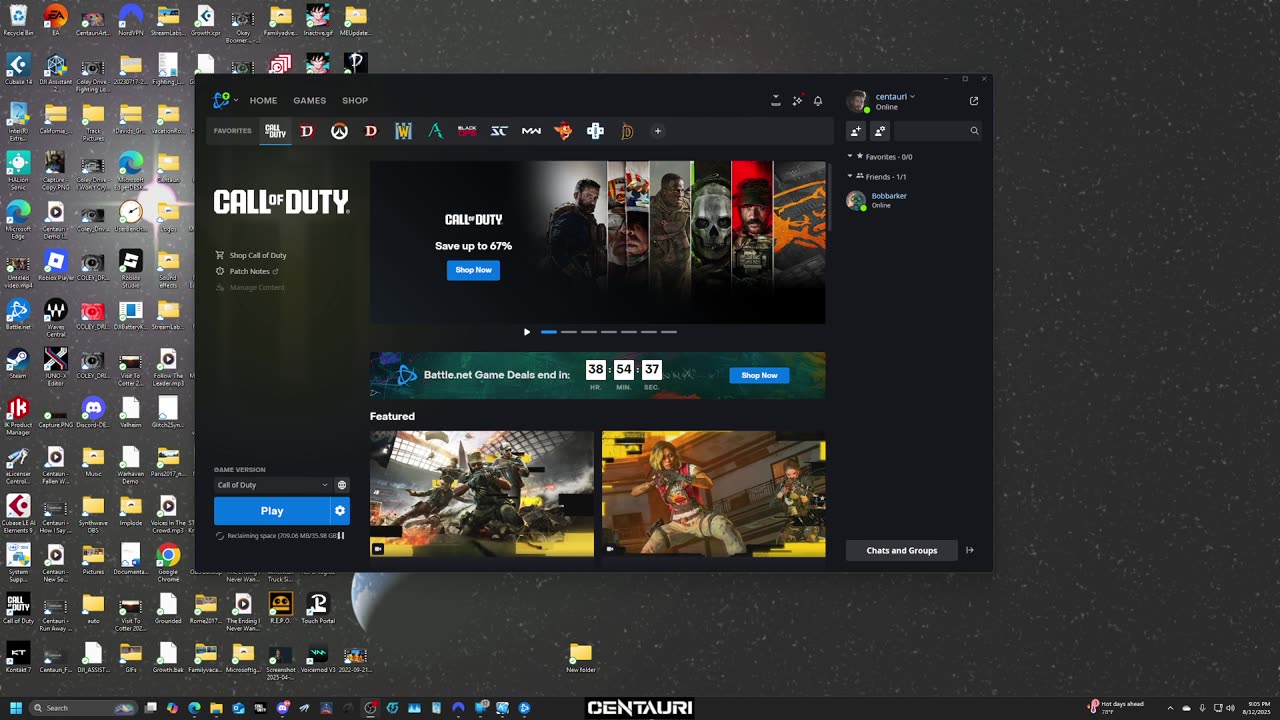Select the Recycle Bin desktop icon
Screen dimensions: 1280x720
[x=18, y=20]
